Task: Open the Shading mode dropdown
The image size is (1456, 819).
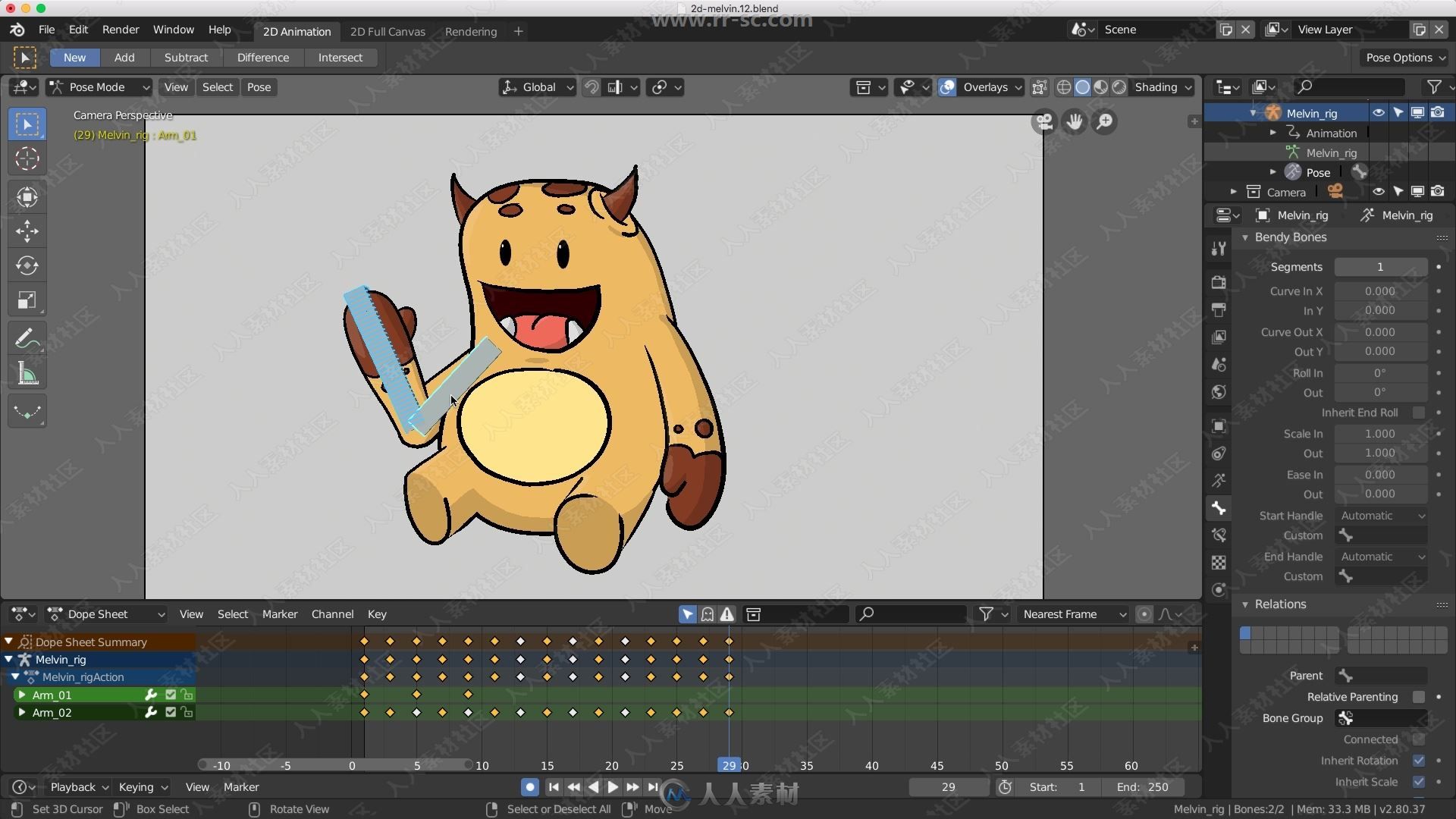Action: pyautogui.click(x=1164, y=87)
